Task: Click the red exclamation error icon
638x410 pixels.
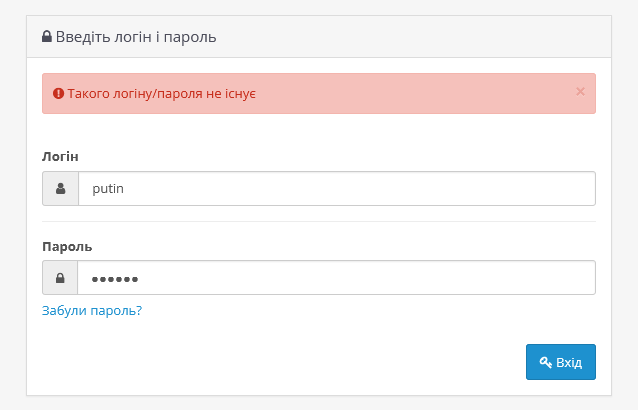Action: (x=58, y=93)
